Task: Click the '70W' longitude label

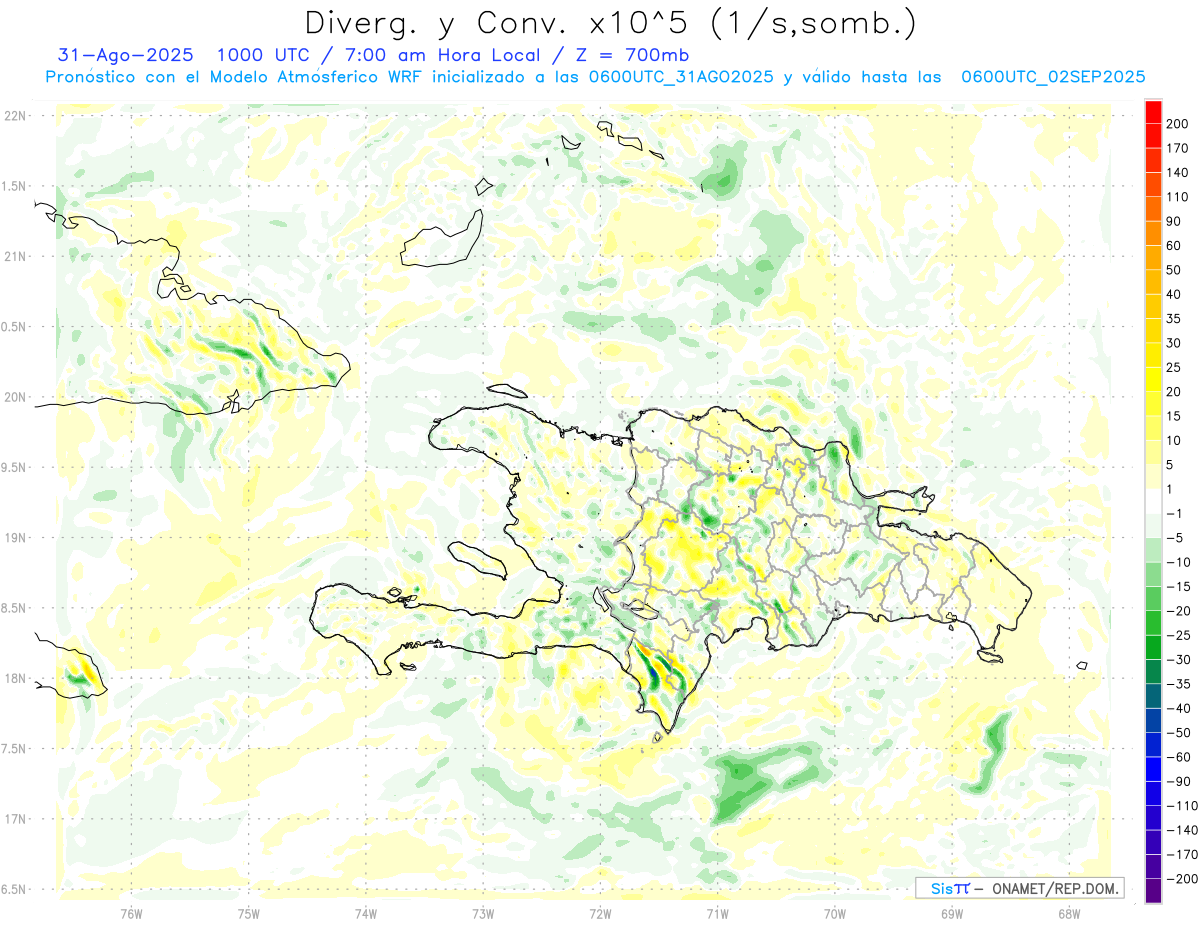Action: tap(834, 913)
